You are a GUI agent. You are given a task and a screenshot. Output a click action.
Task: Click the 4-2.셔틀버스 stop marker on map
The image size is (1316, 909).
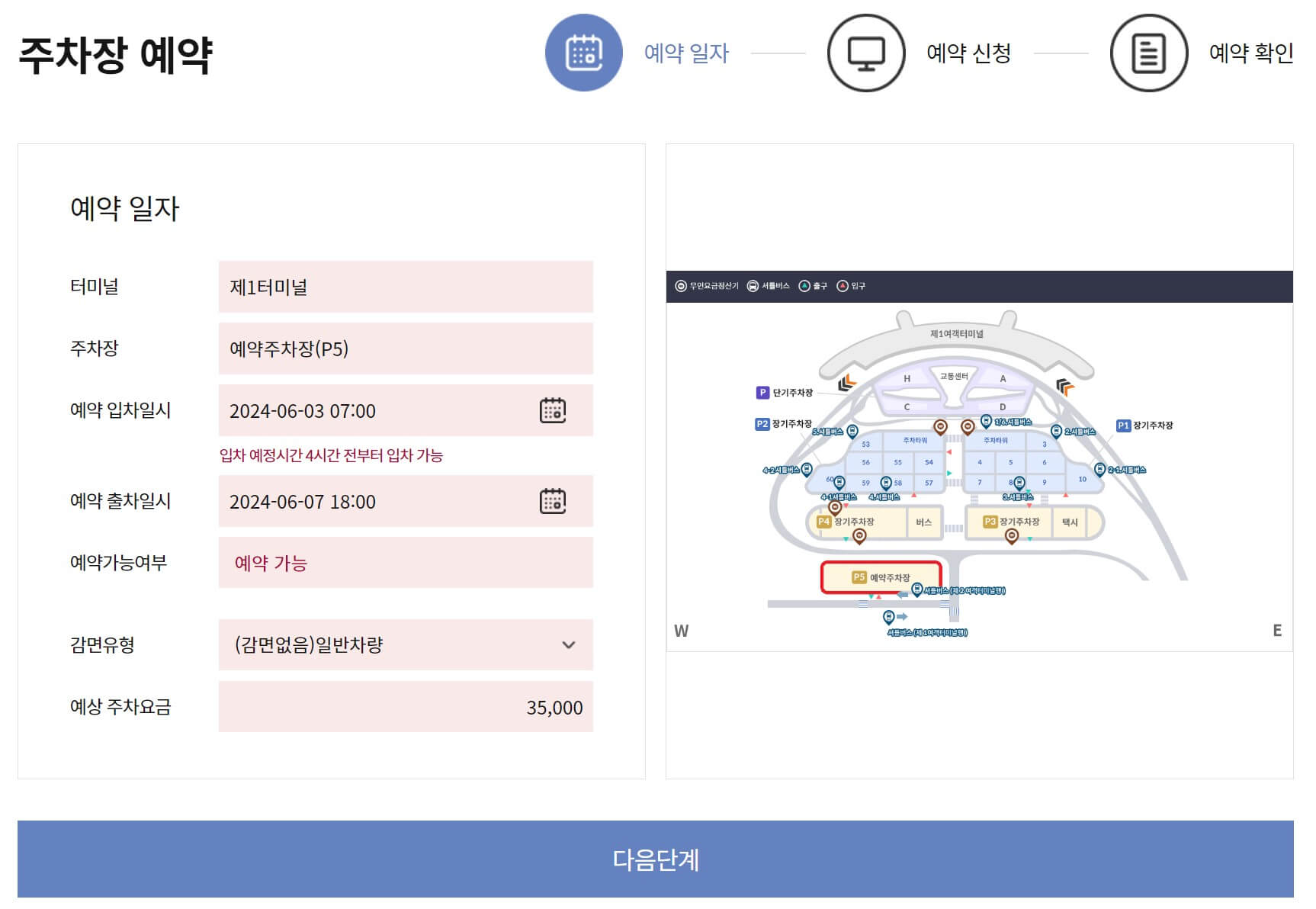point(807,470)
